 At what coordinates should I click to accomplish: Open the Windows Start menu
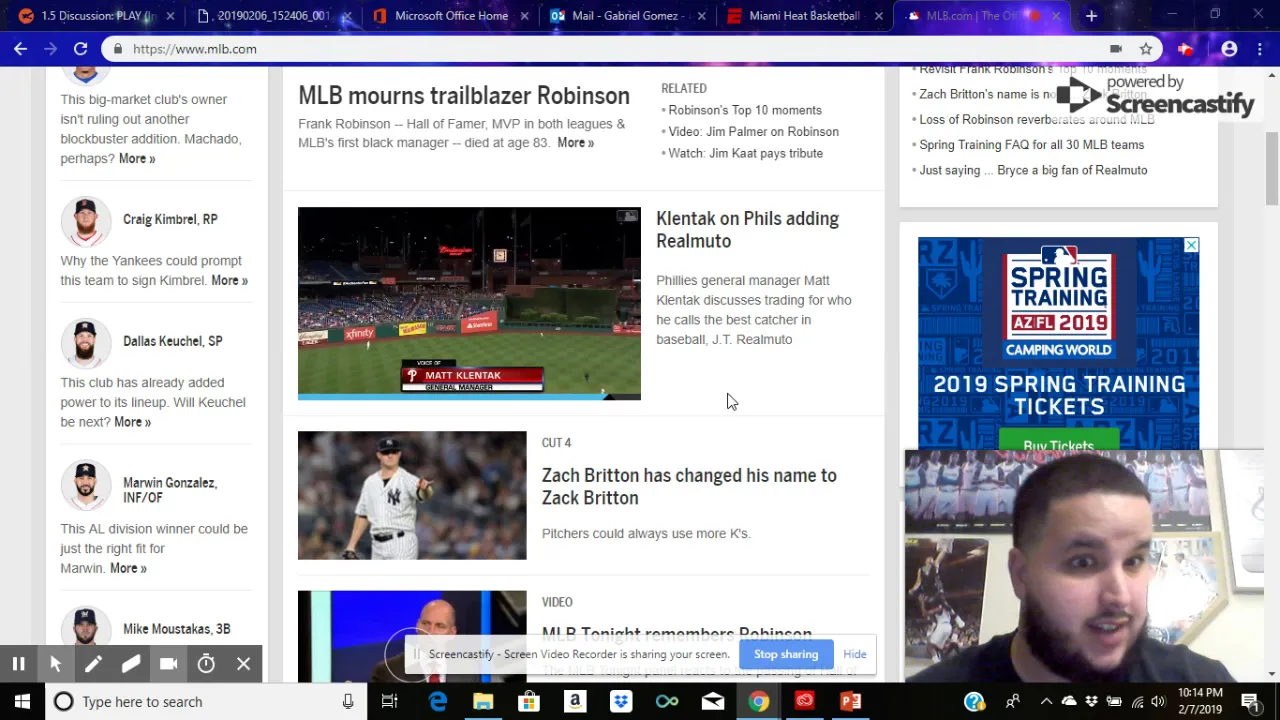point(22,702)
